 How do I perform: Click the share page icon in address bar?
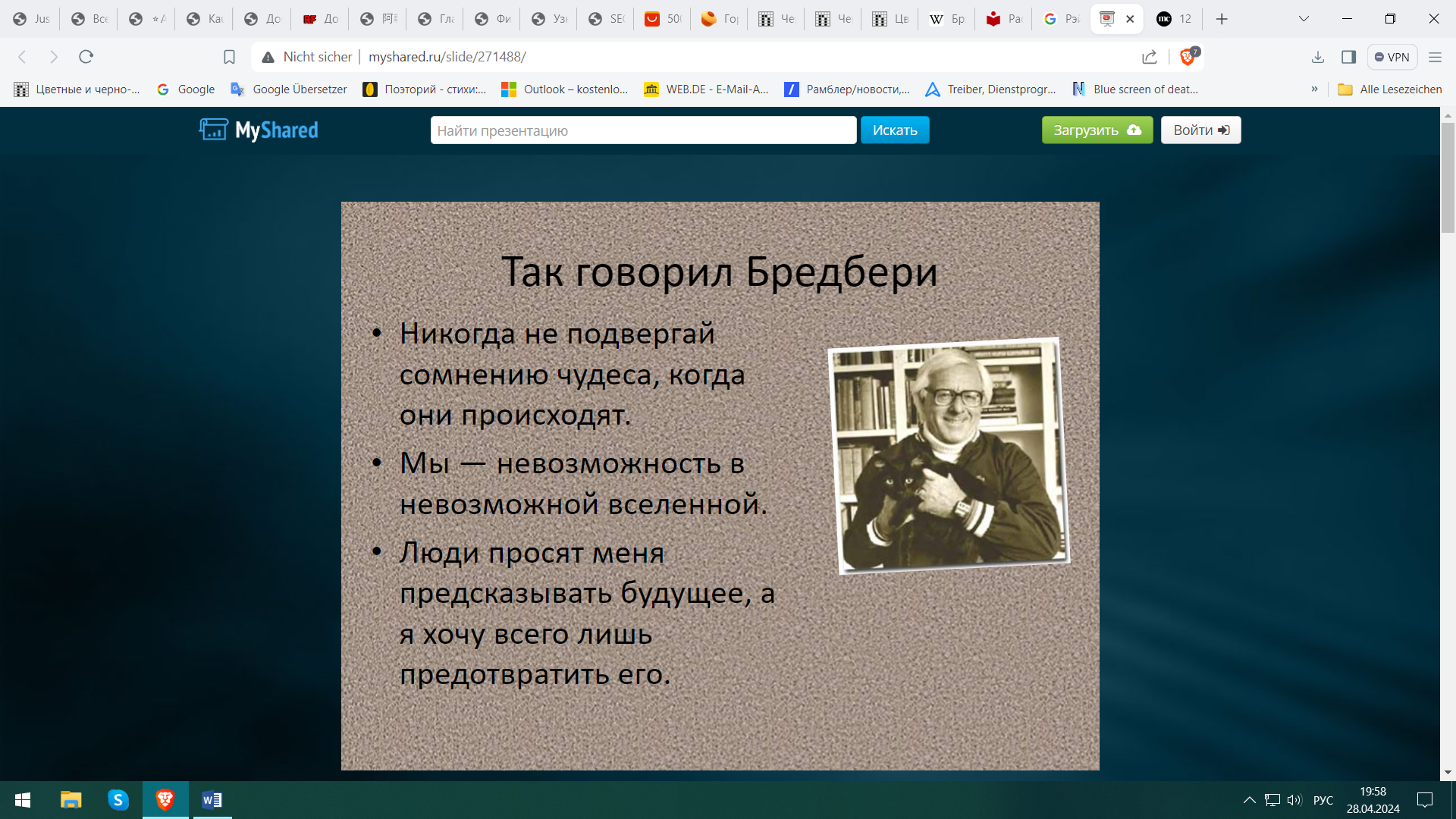click(x=1150, y=57)
